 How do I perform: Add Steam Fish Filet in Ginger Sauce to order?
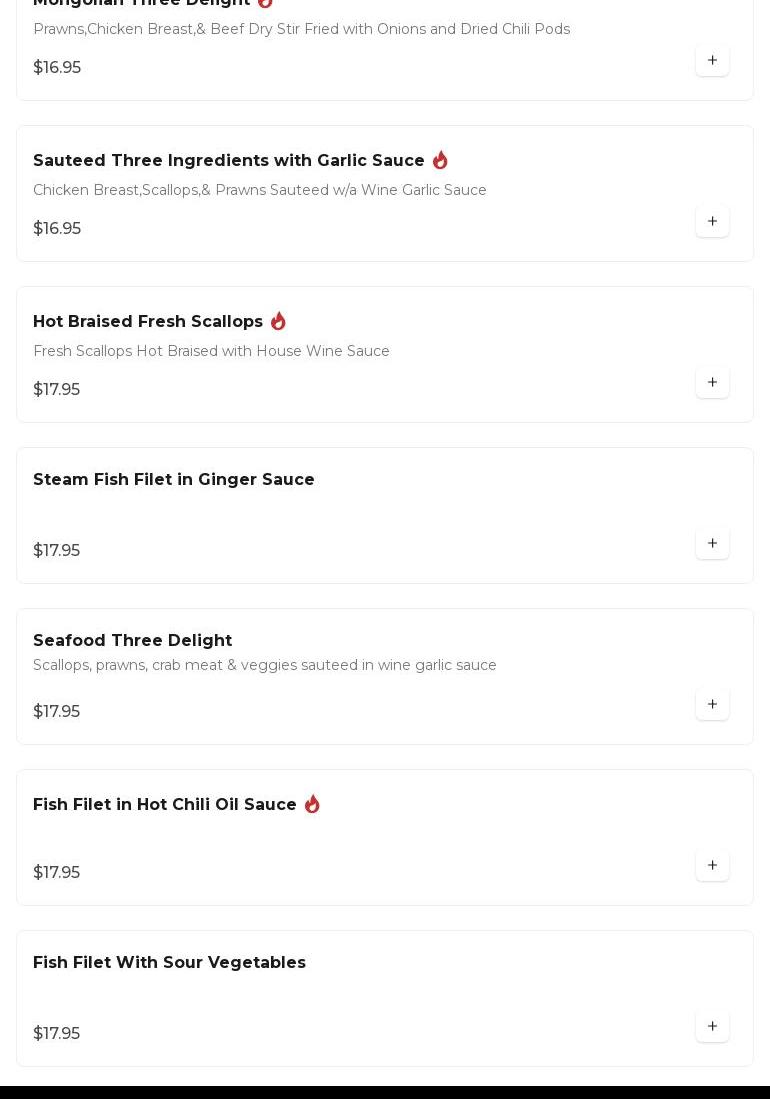point(712,543)
